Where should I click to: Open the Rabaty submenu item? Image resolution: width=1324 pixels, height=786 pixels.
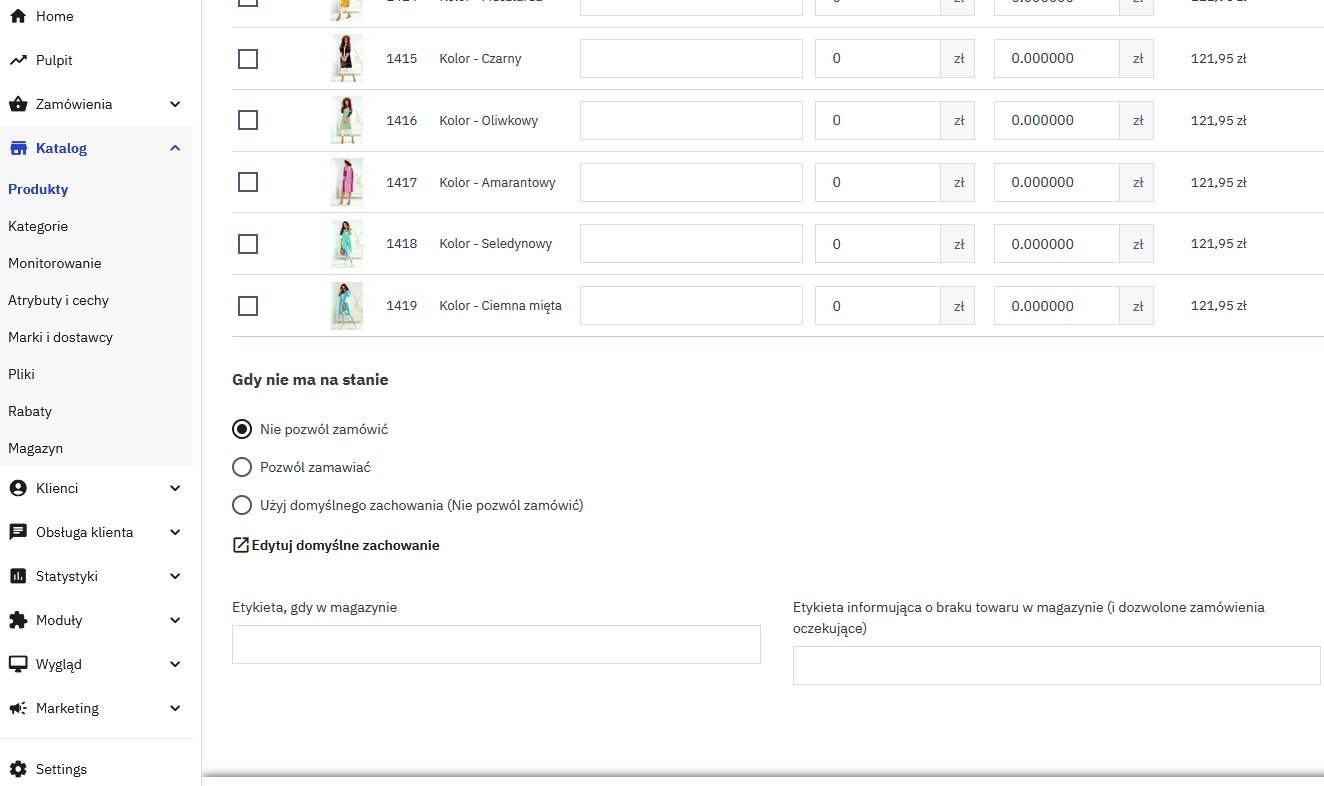pos(30,411)
